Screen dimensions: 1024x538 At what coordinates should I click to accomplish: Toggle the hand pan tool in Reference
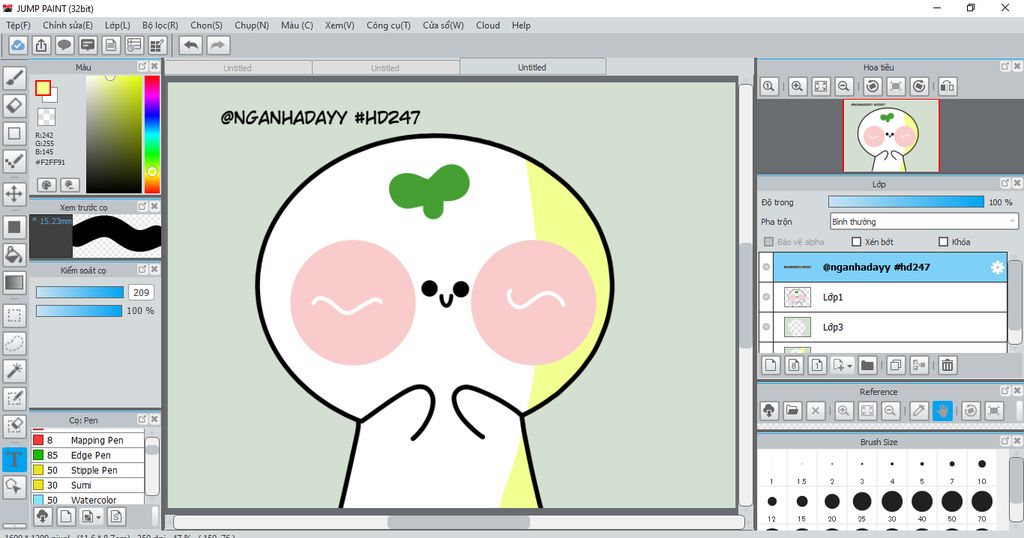pos(942,411)
